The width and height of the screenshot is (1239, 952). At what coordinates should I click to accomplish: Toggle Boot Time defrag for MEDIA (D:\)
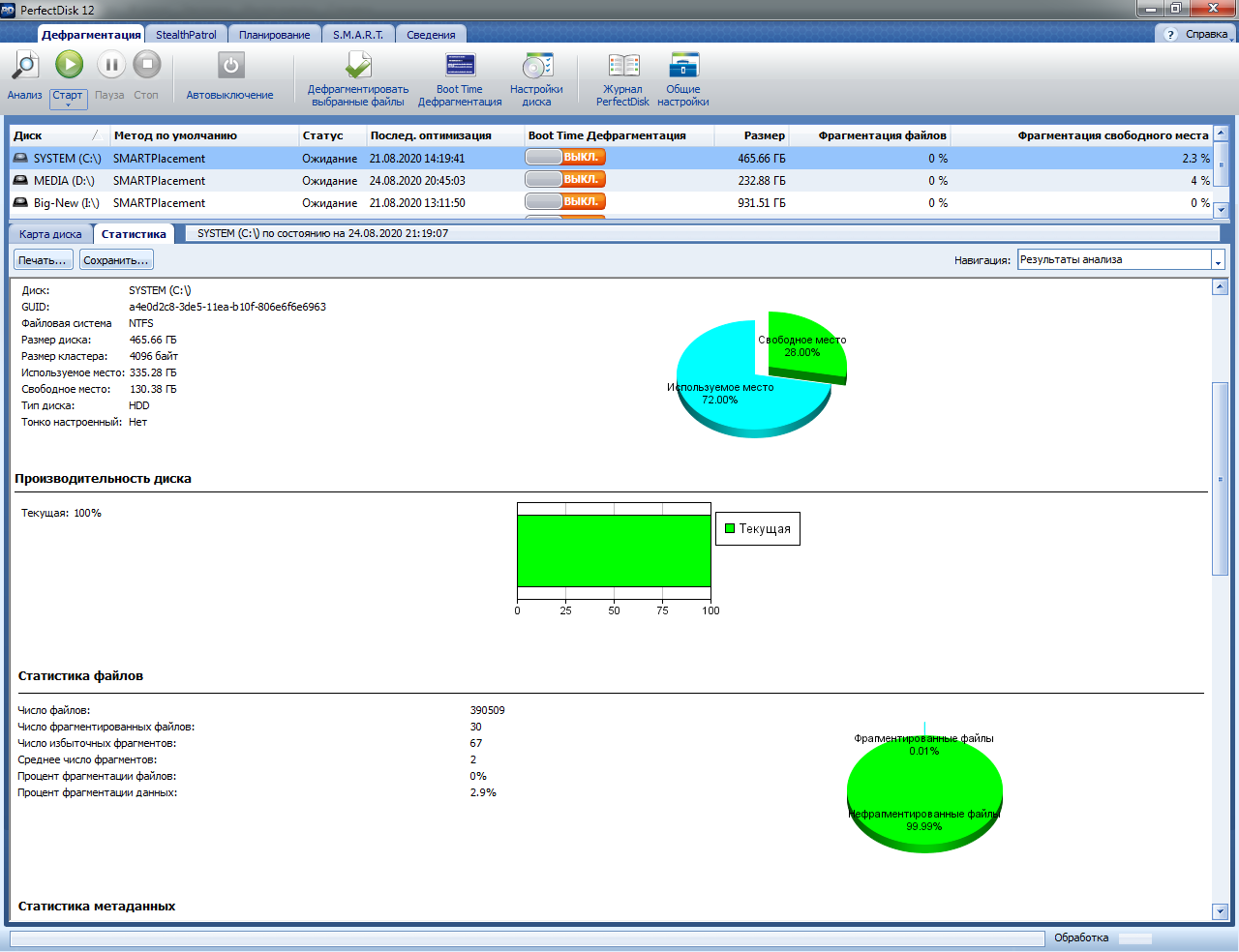coord(565,180)
